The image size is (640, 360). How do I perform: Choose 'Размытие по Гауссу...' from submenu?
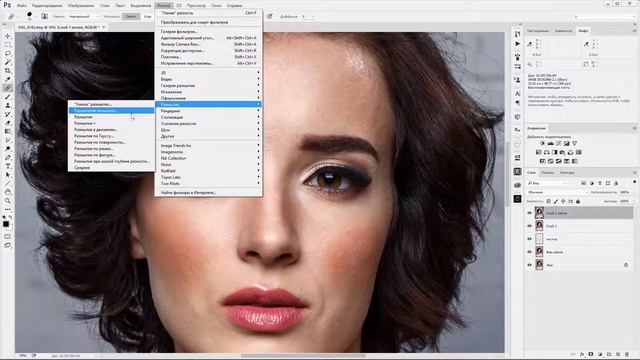pos(94,136)
